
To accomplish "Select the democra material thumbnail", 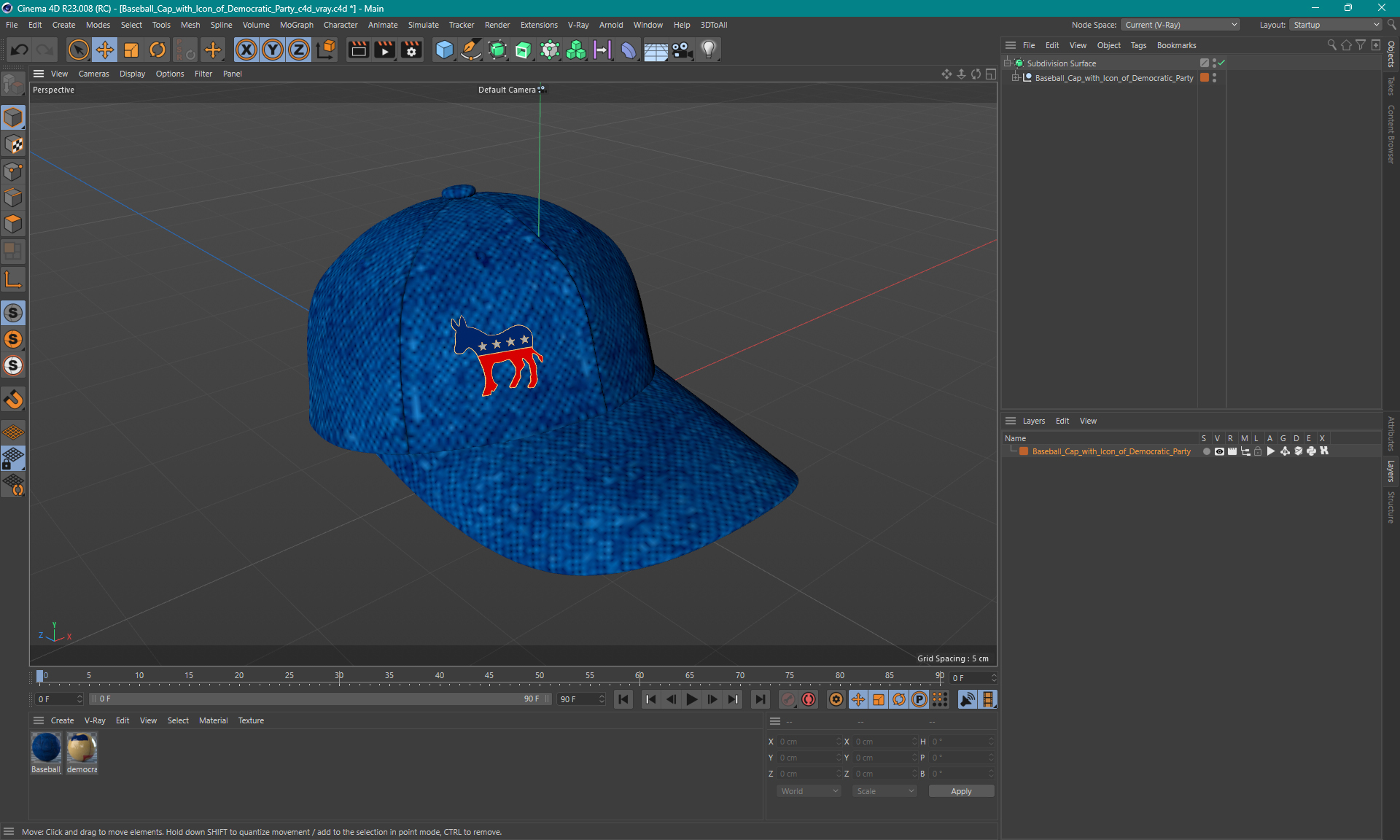I will pos(82,749).
